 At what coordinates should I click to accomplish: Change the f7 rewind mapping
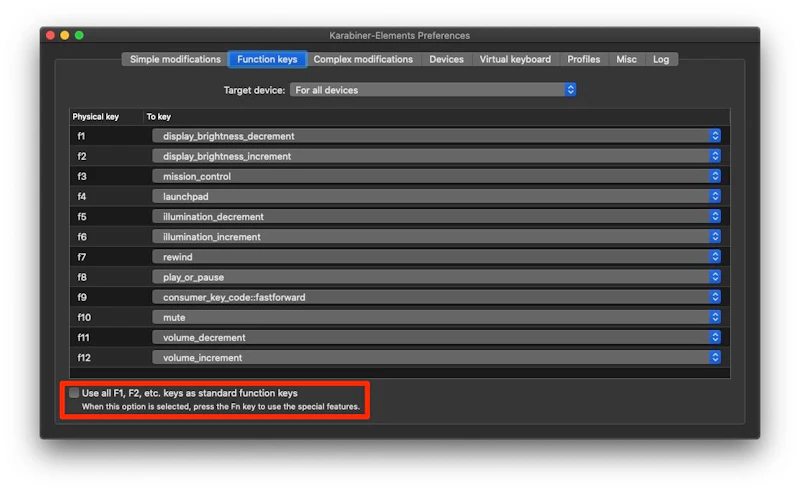point(436,257)
